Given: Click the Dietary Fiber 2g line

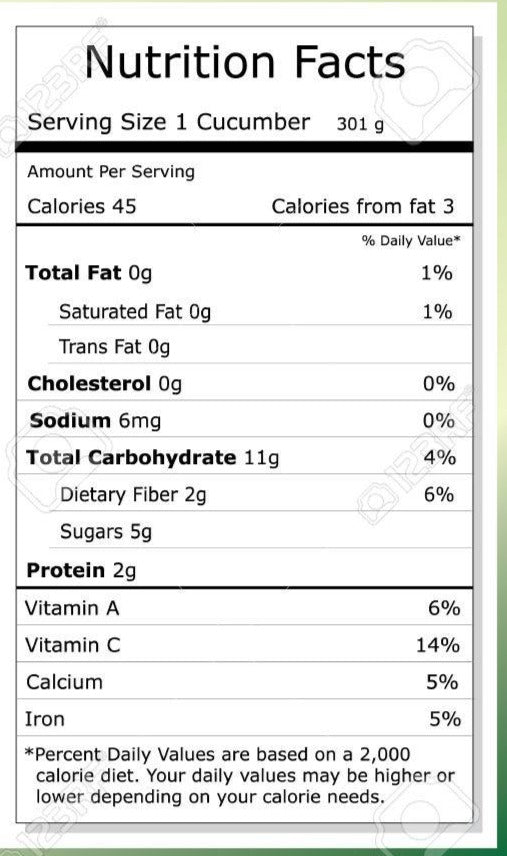Looking at the screenshot, I should coord(133,495).
